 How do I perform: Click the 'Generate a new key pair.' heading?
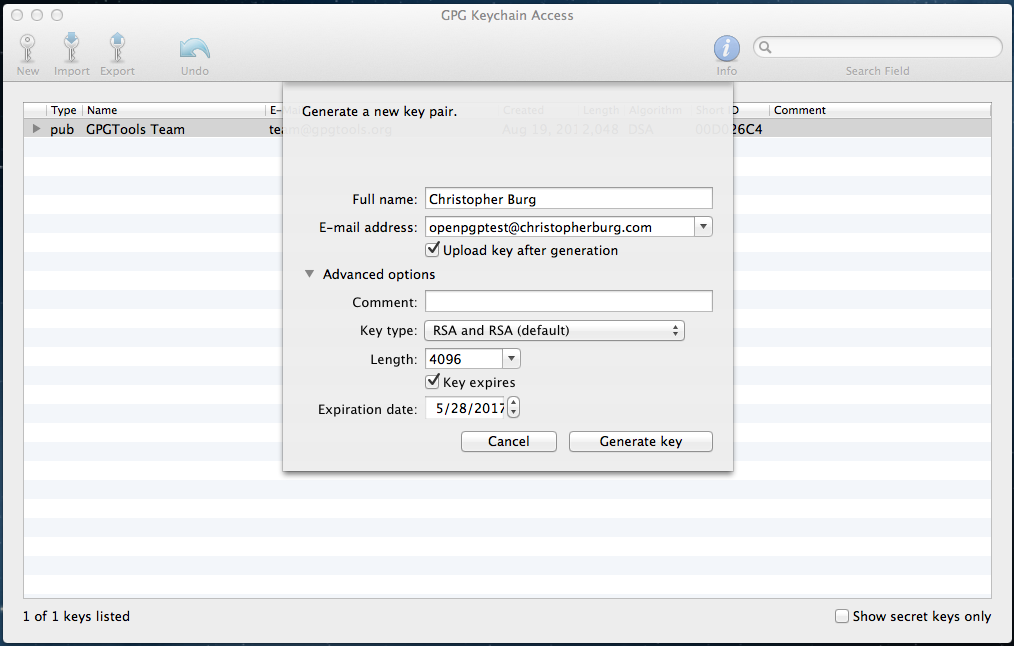tap(380, 111)
